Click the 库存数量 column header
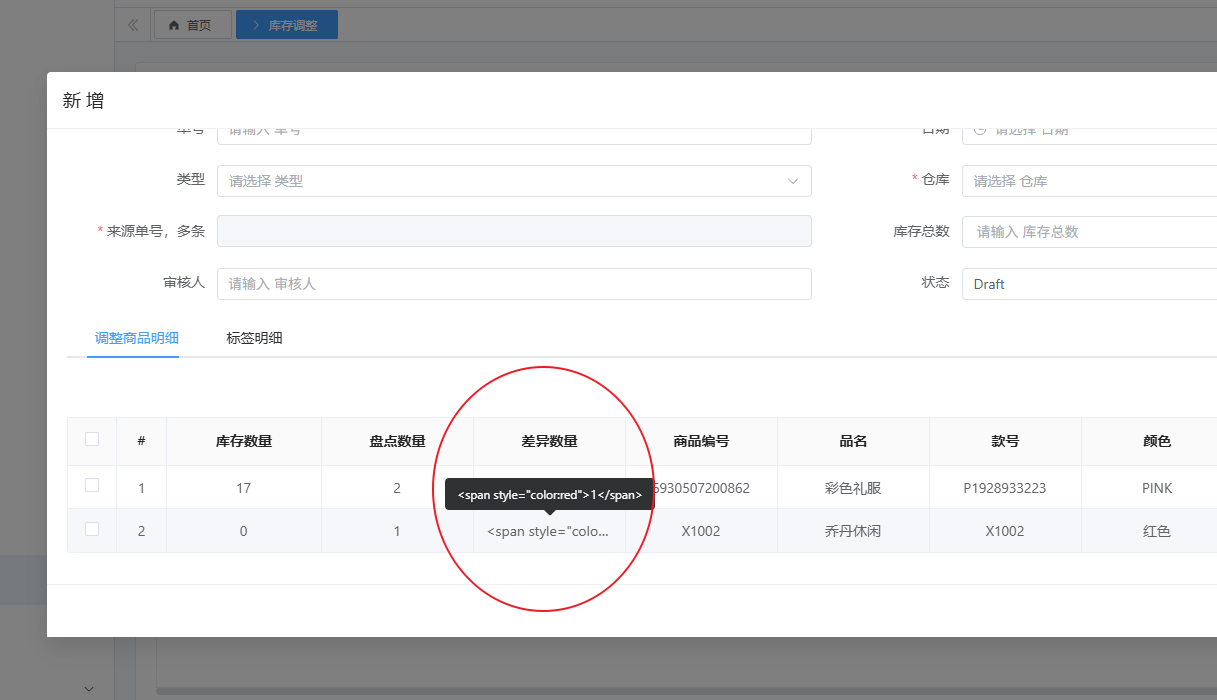The height and width of the screenshot is (700, 1217). (244, 441)
